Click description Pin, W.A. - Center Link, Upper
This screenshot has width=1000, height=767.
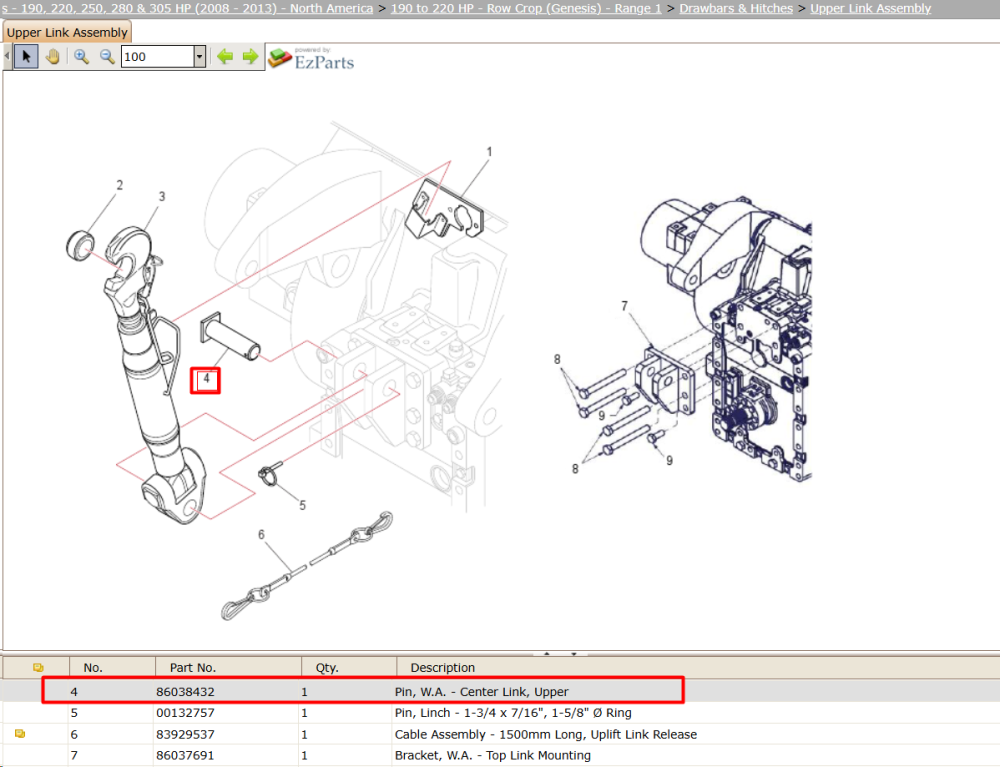[x=482, y=692]
